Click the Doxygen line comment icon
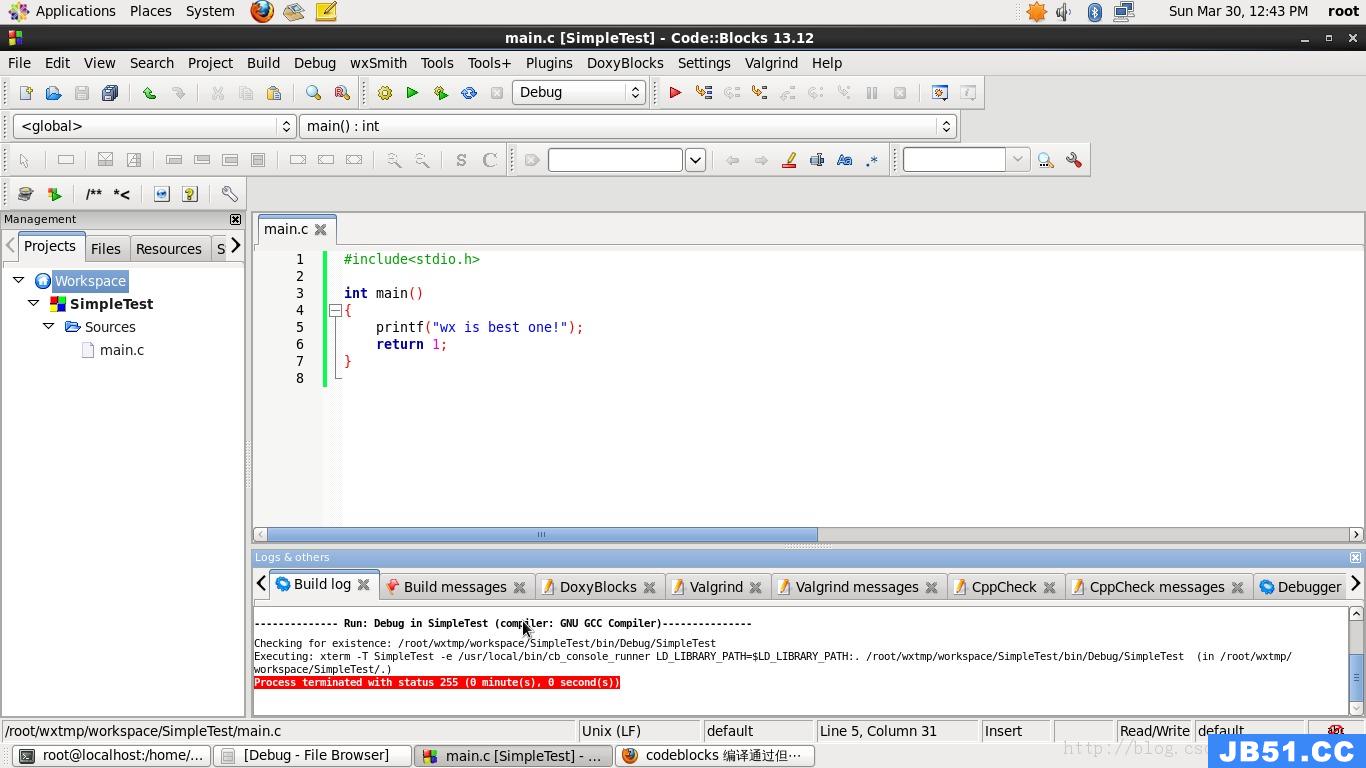 (121, 194)
